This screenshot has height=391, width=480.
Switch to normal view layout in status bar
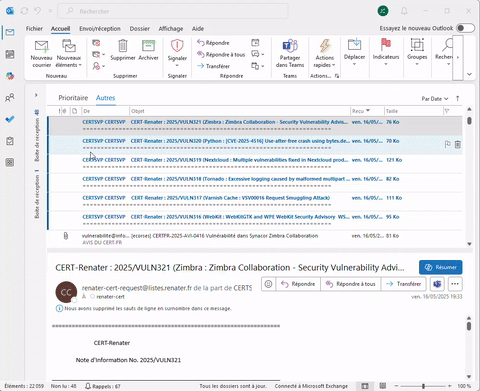tap(365, 386)
